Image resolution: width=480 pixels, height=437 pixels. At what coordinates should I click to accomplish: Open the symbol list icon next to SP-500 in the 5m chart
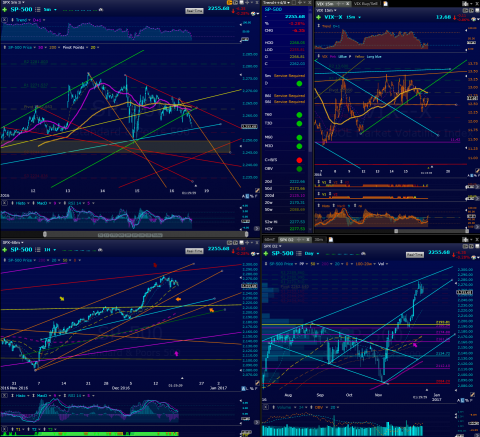(x=38, y=10)
